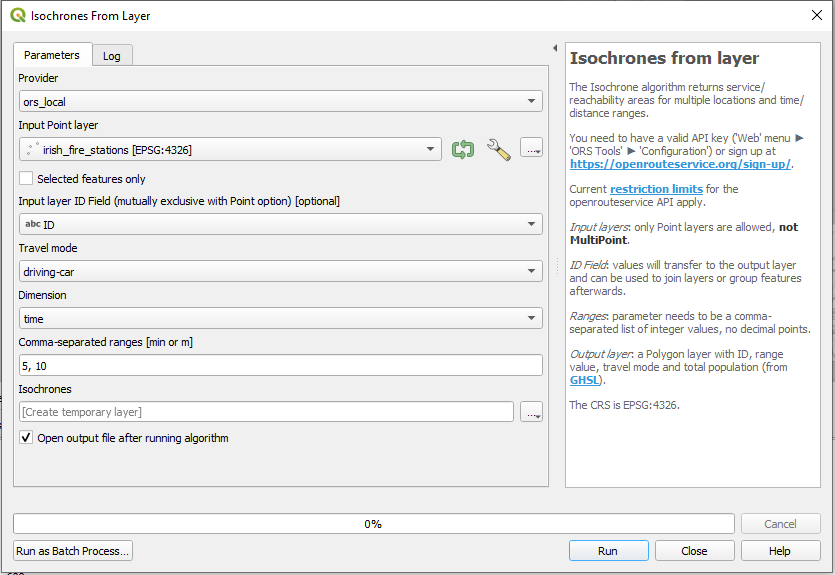Screen dimensions: 835x575
Task: Click the QGIS logo in title bar
Action: [18, 15]
